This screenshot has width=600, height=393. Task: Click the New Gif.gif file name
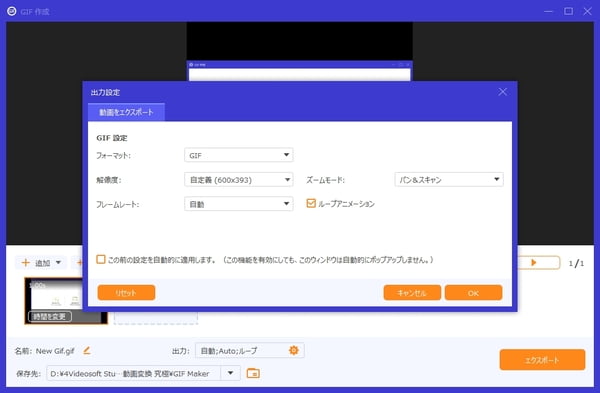coord(55,351)
